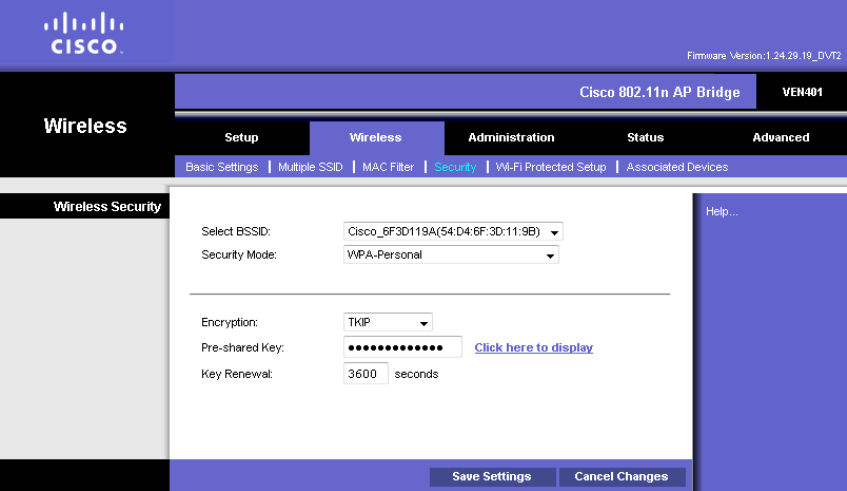
Task: Expand the Select BSSID dropdown
Action: tap(453, 231)
